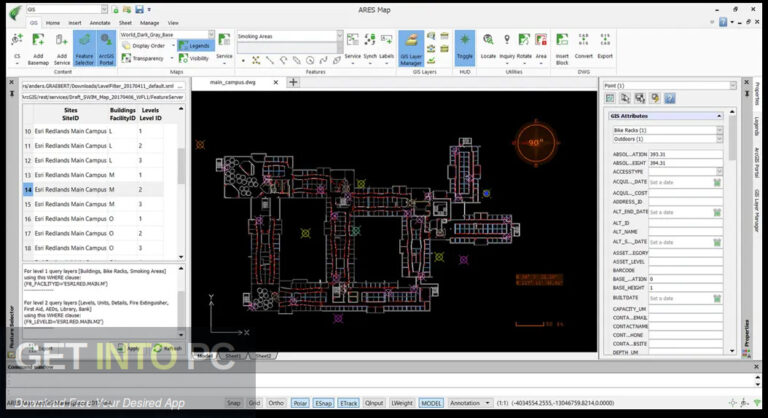
Task: Toggle ETrack in status bar
Action: [x=348, y=403]
